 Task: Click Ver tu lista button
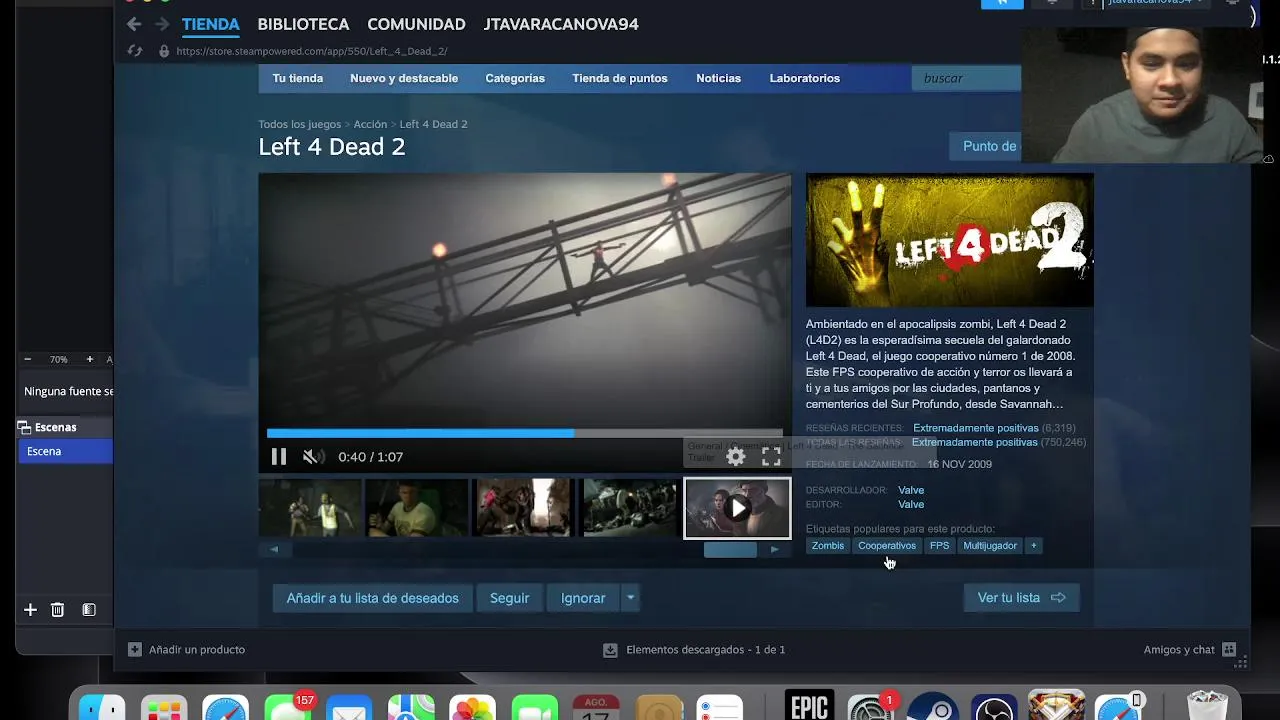pyautogui.click(x=1022, y=598)
